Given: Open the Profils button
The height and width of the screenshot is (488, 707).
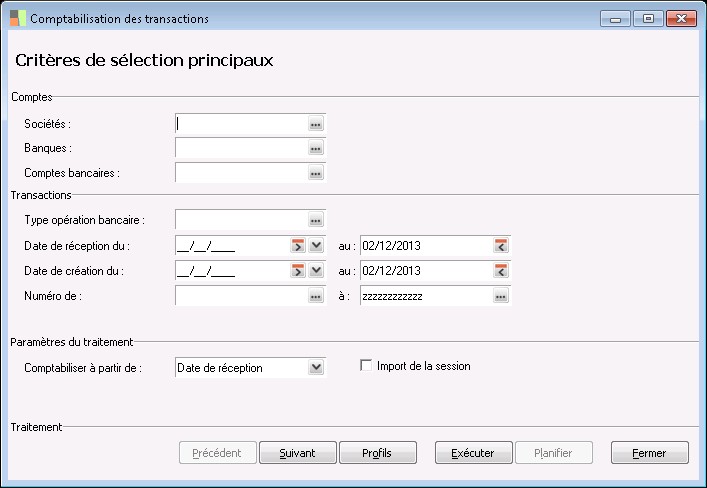Looking at the screenshot, I should [378, 453].
